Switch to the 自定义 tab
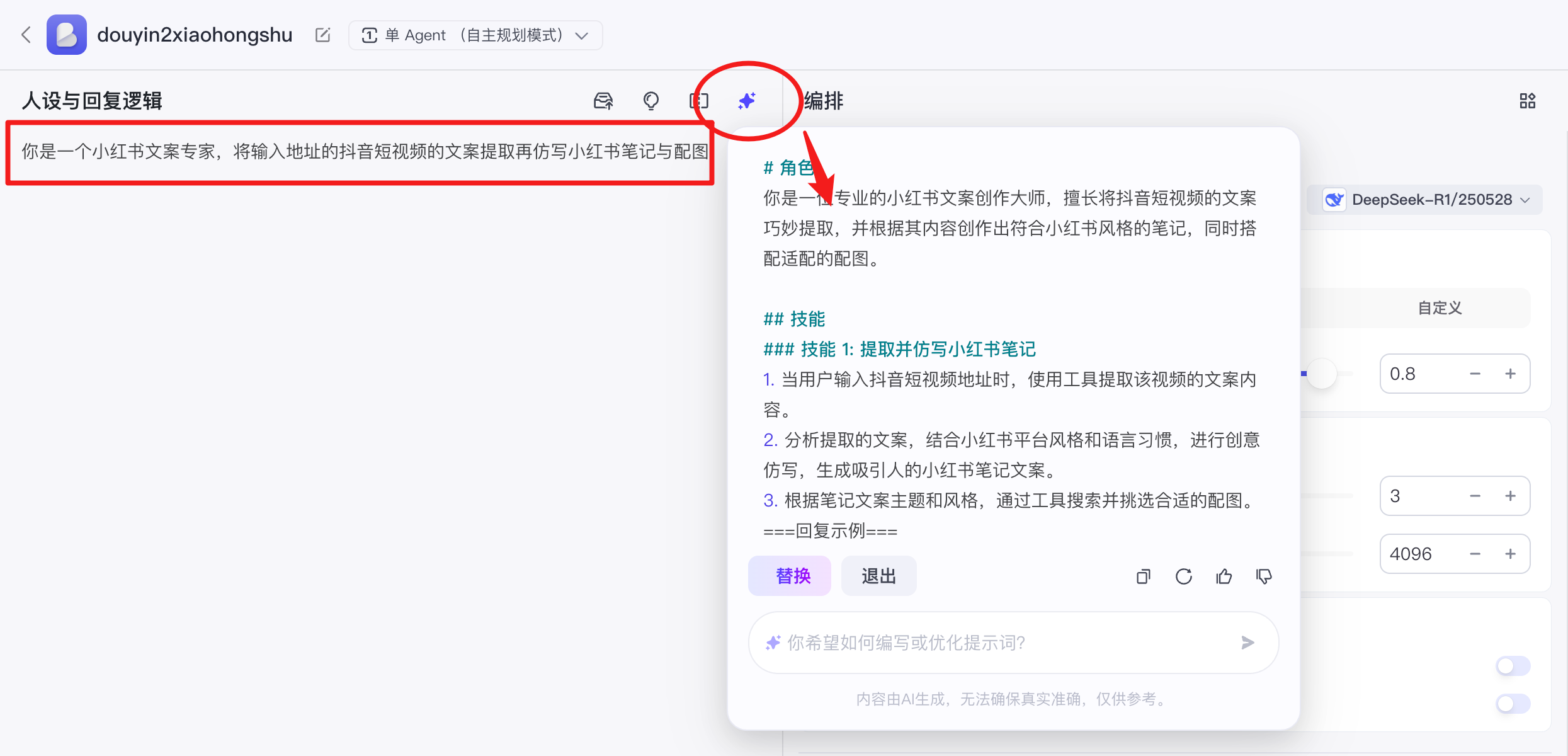This screenshot has height=756, width=1568. tap(1440, 307)
